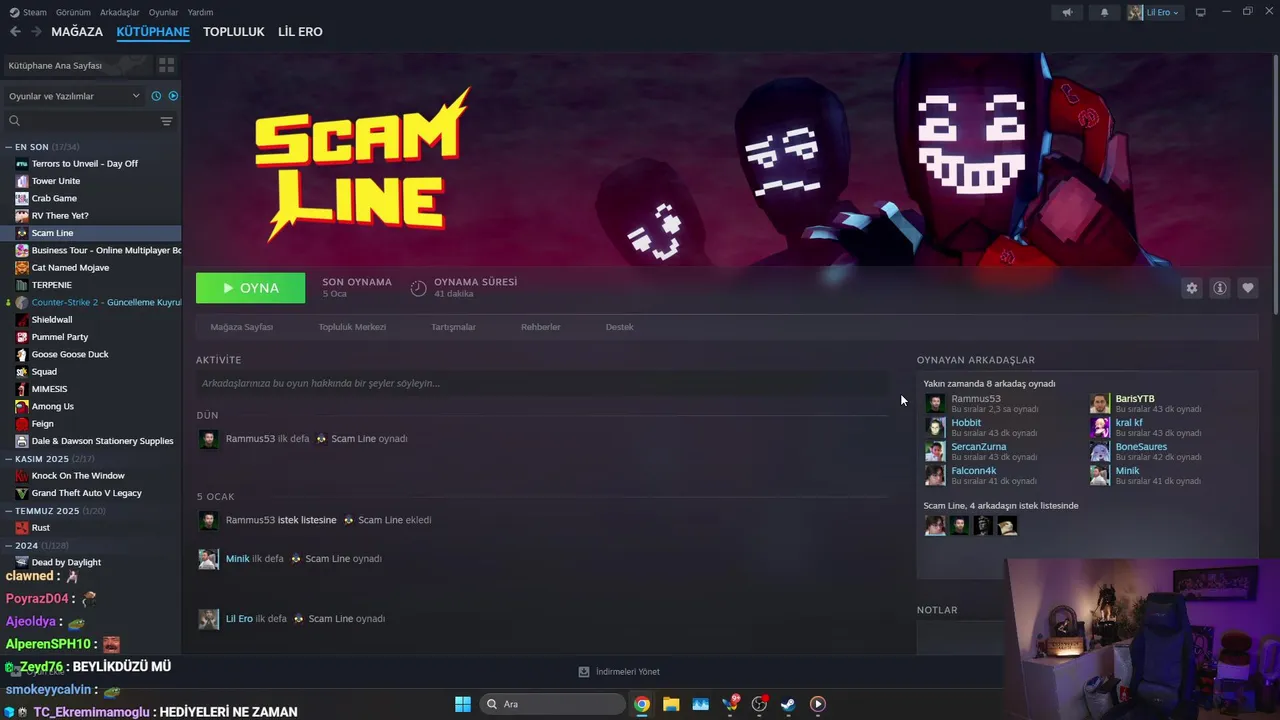Viewport: 1280px width, 720px height.
Task: Click İndirmeleri Yönet at the bottom
Action: click(x=627, y=672)
